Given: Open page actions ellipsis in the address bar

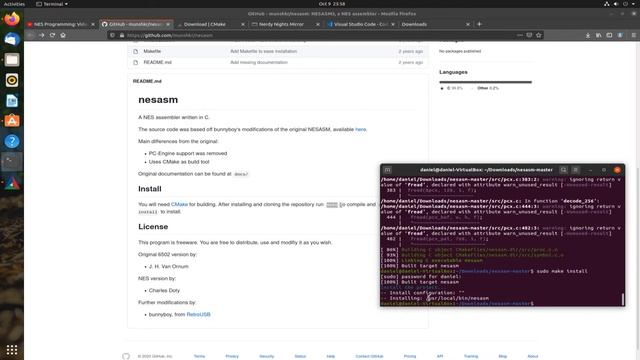Looking at the screenshot, I should click(519, 35).
